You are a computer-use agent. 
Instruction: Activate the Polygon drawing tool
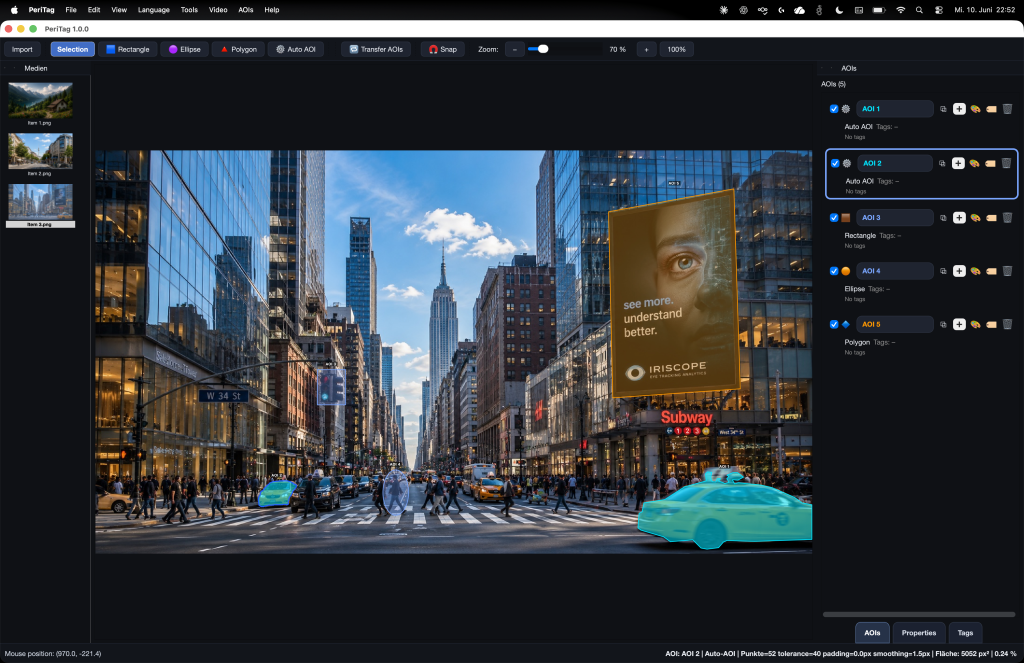(x=238, y=49)
